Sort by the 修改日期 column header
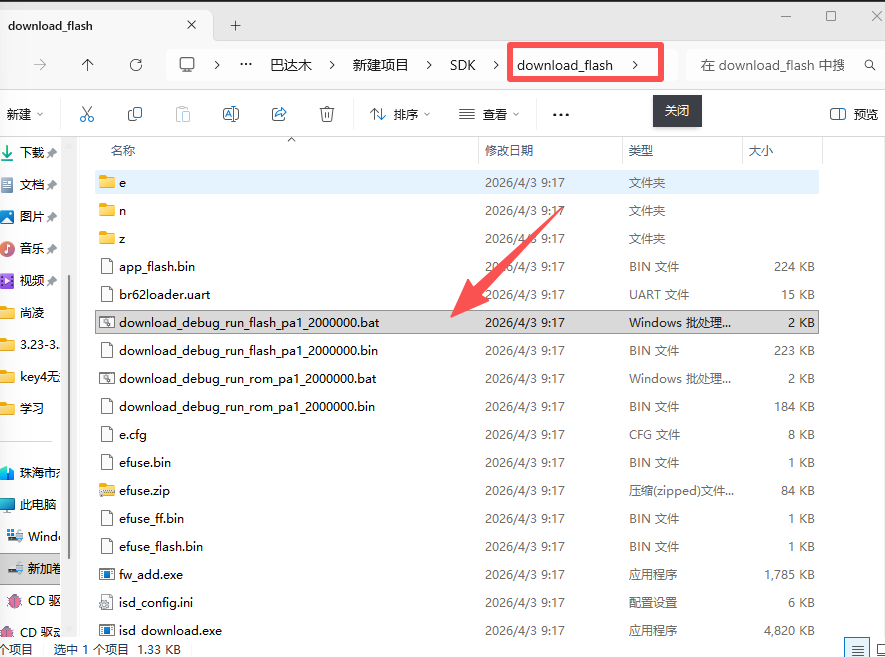This screenshot has width=885, height=657. 509,151
